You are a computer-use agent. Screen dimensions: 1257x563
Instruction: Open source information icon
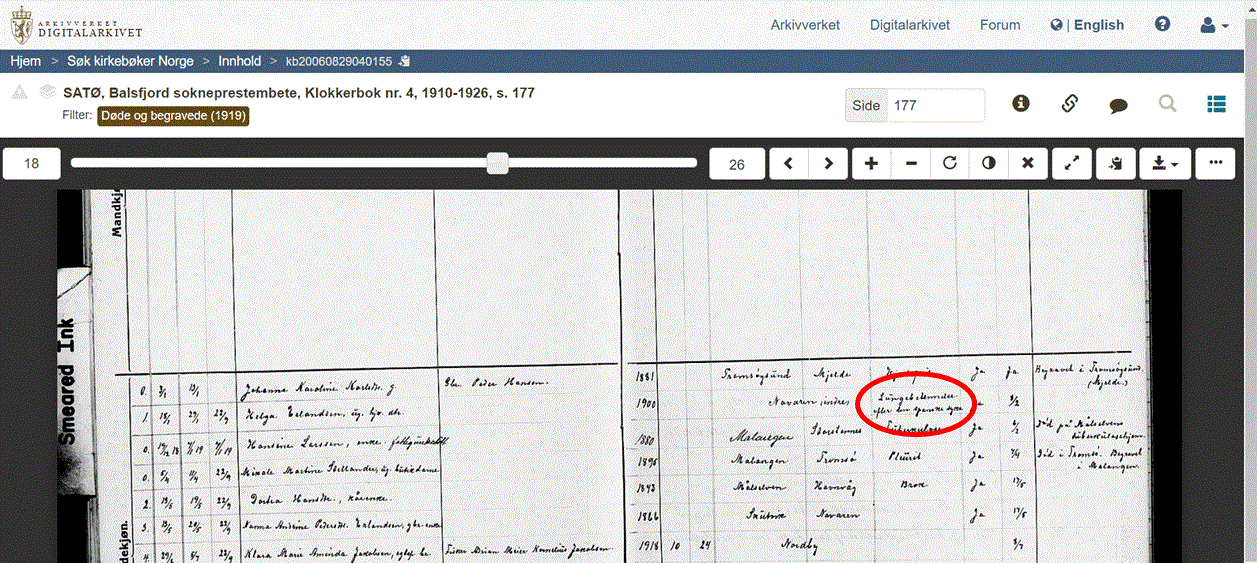pyautogui.click(x=1021, y=103)
